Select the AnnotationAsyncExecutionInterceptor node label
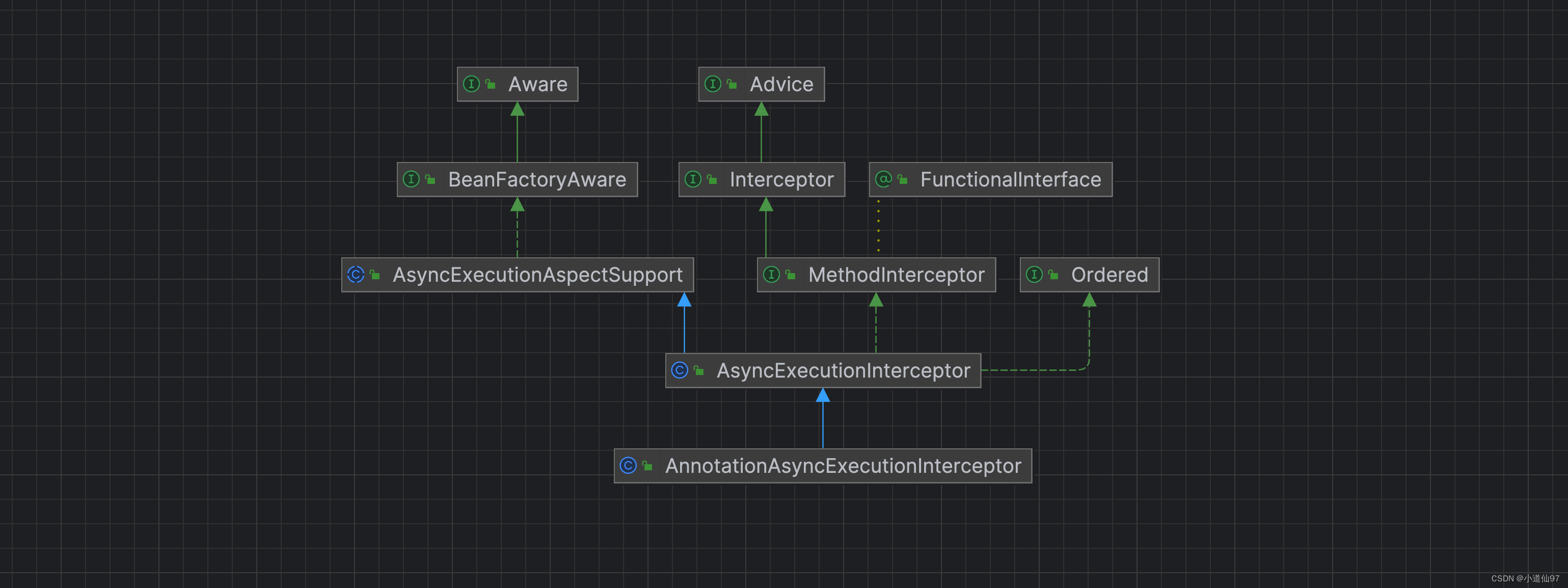The width and height of the screenshot is (1568, 588). pos(843,466)
